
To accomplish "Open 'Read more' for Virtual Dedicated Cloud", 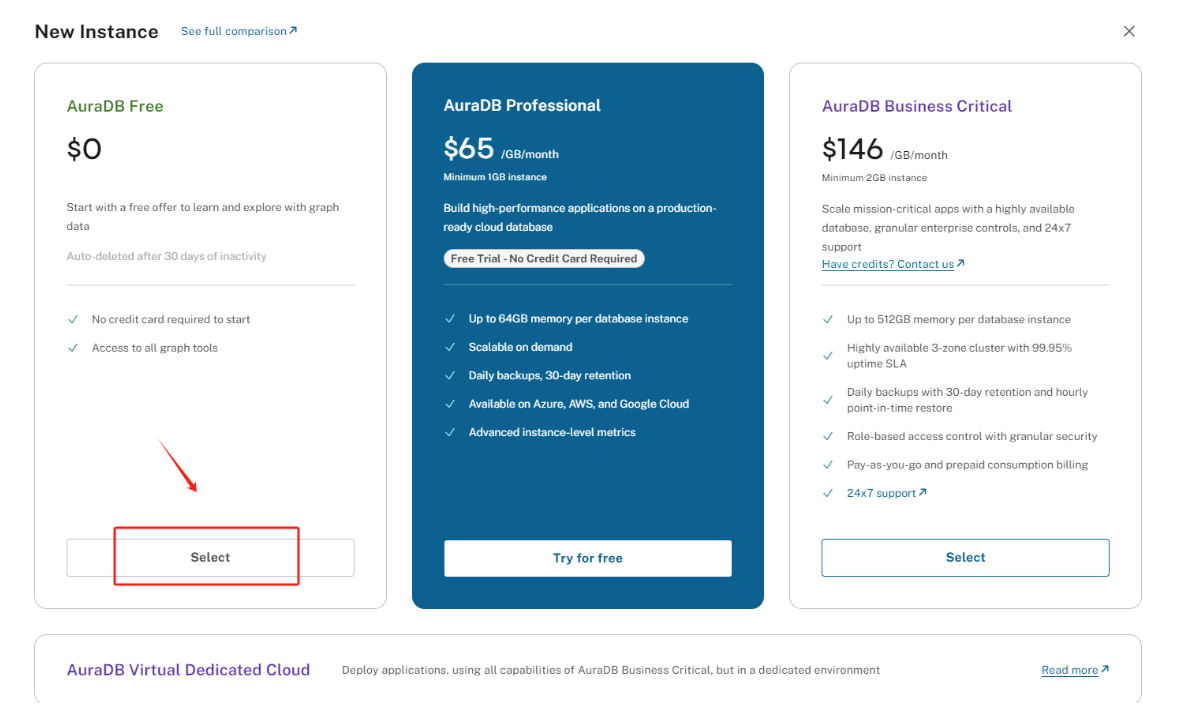I will pyautogui.click(x=1069, y=670).
